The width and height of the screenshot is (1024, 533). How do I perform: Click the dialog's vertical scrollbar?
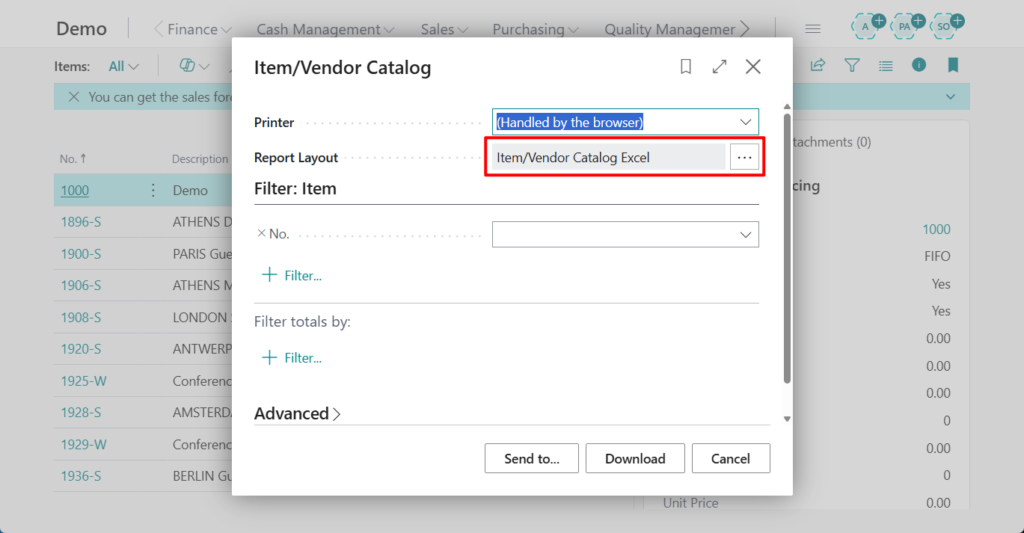click(787, 250)
